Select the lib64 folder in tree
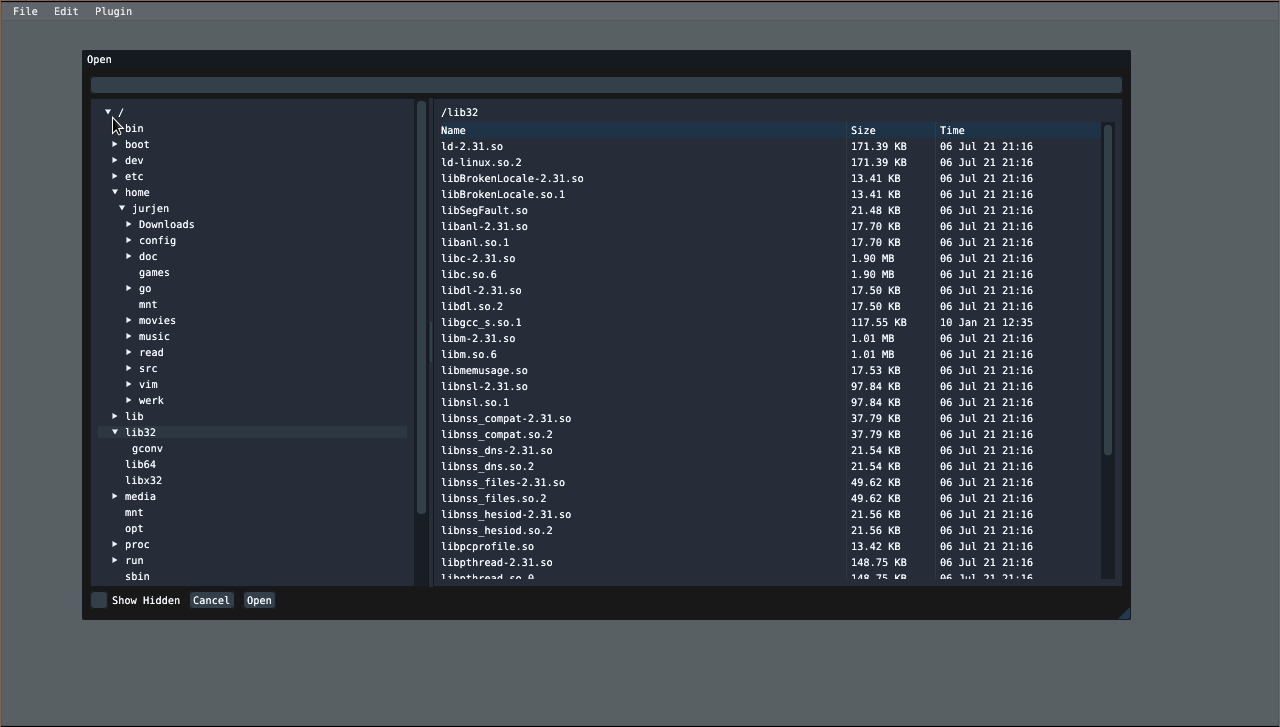Viewport: 1280px width, 727px height. point(140,464)
